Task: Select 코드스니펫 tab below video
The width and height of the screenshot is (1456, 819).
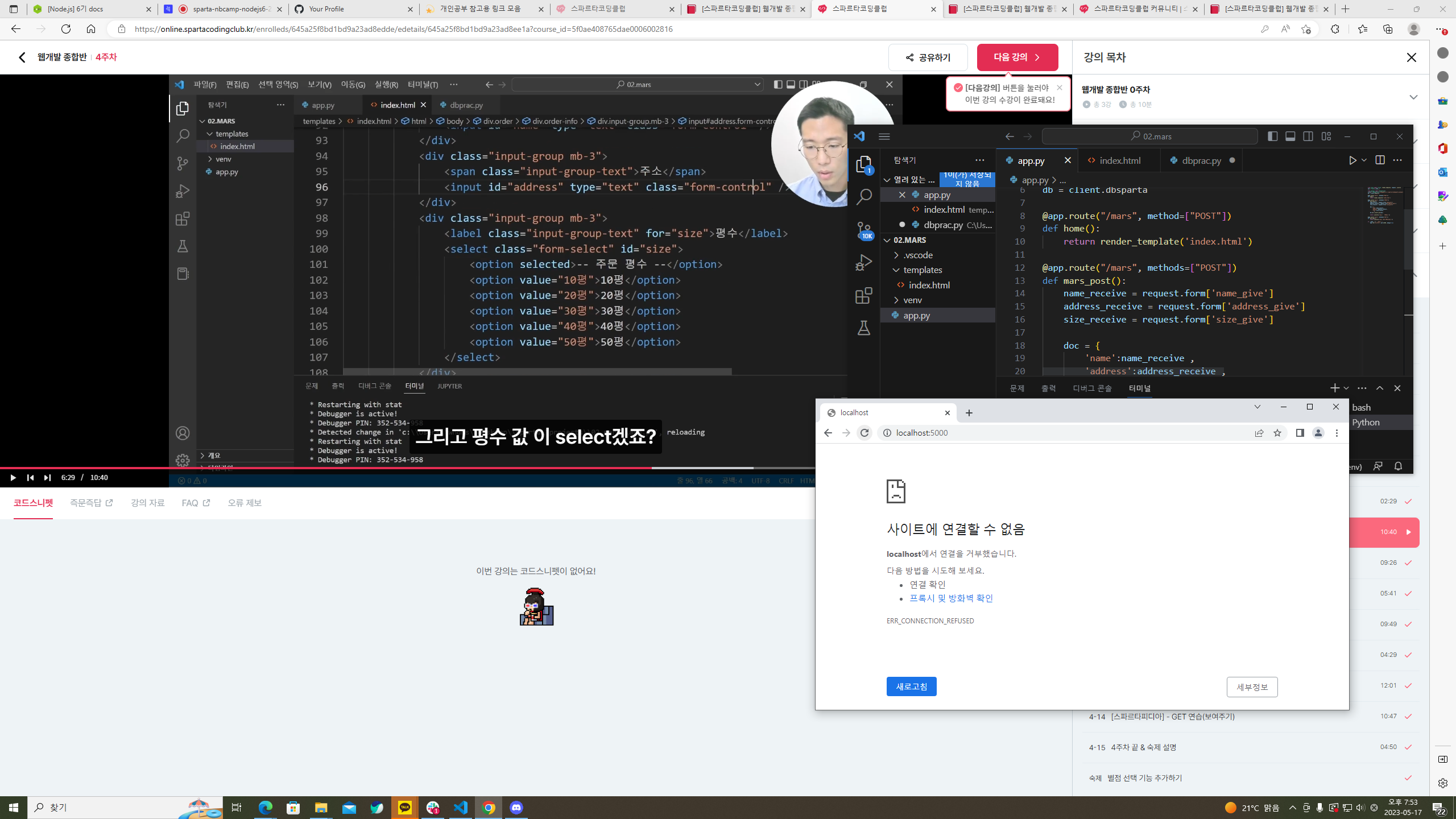Action: click(33, 503)
